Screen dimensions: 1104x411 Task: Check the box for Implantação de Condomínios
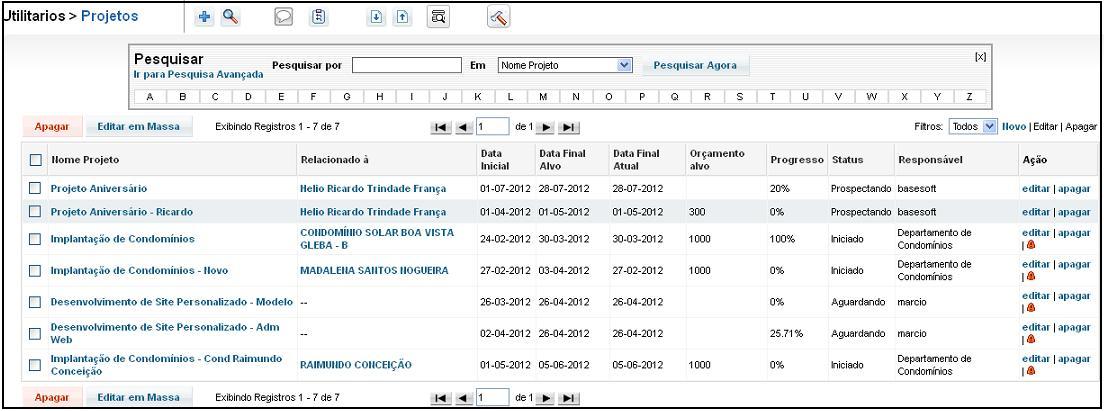point(34,239)
